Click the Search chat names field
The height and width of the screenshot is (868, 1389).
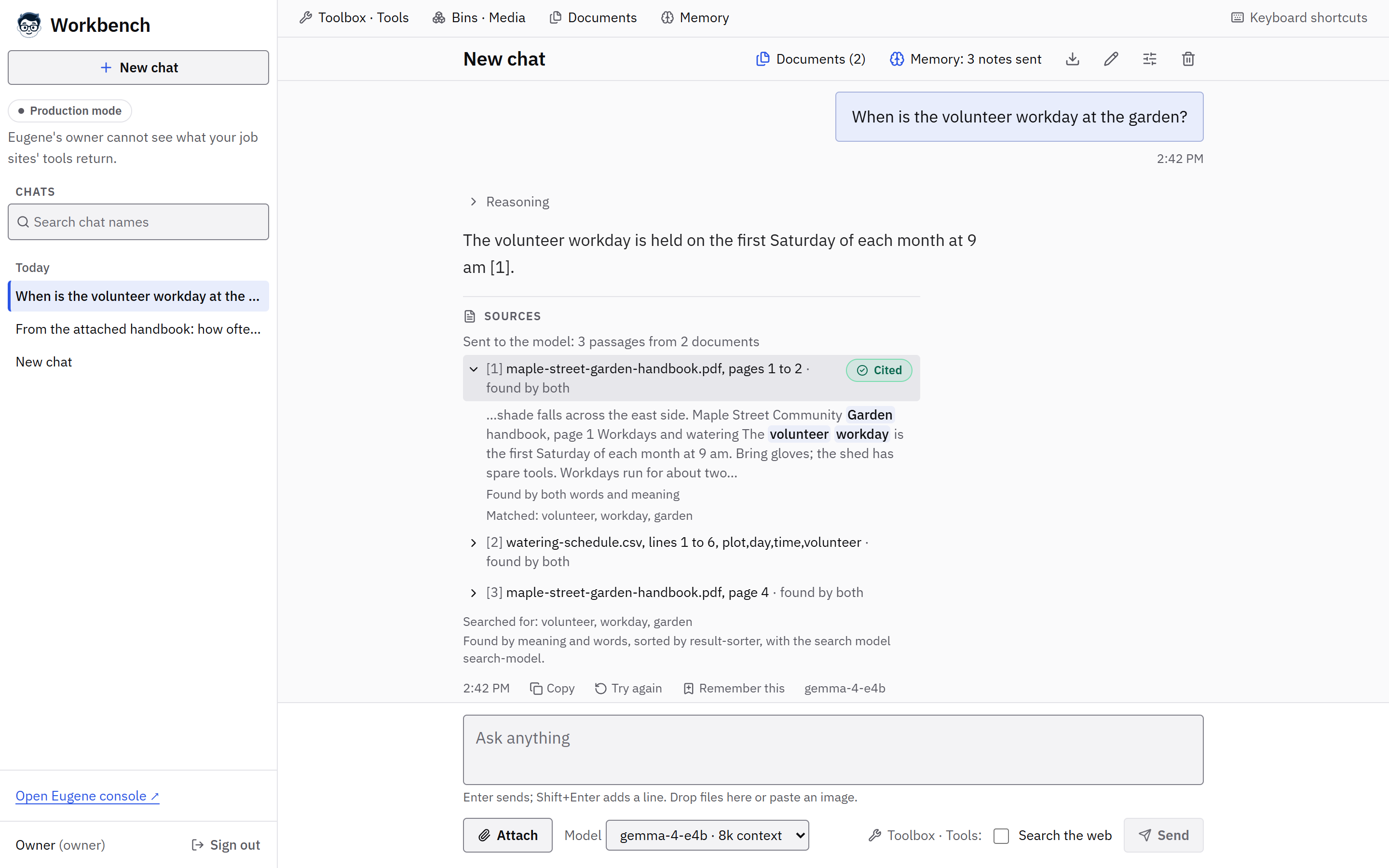138,222
